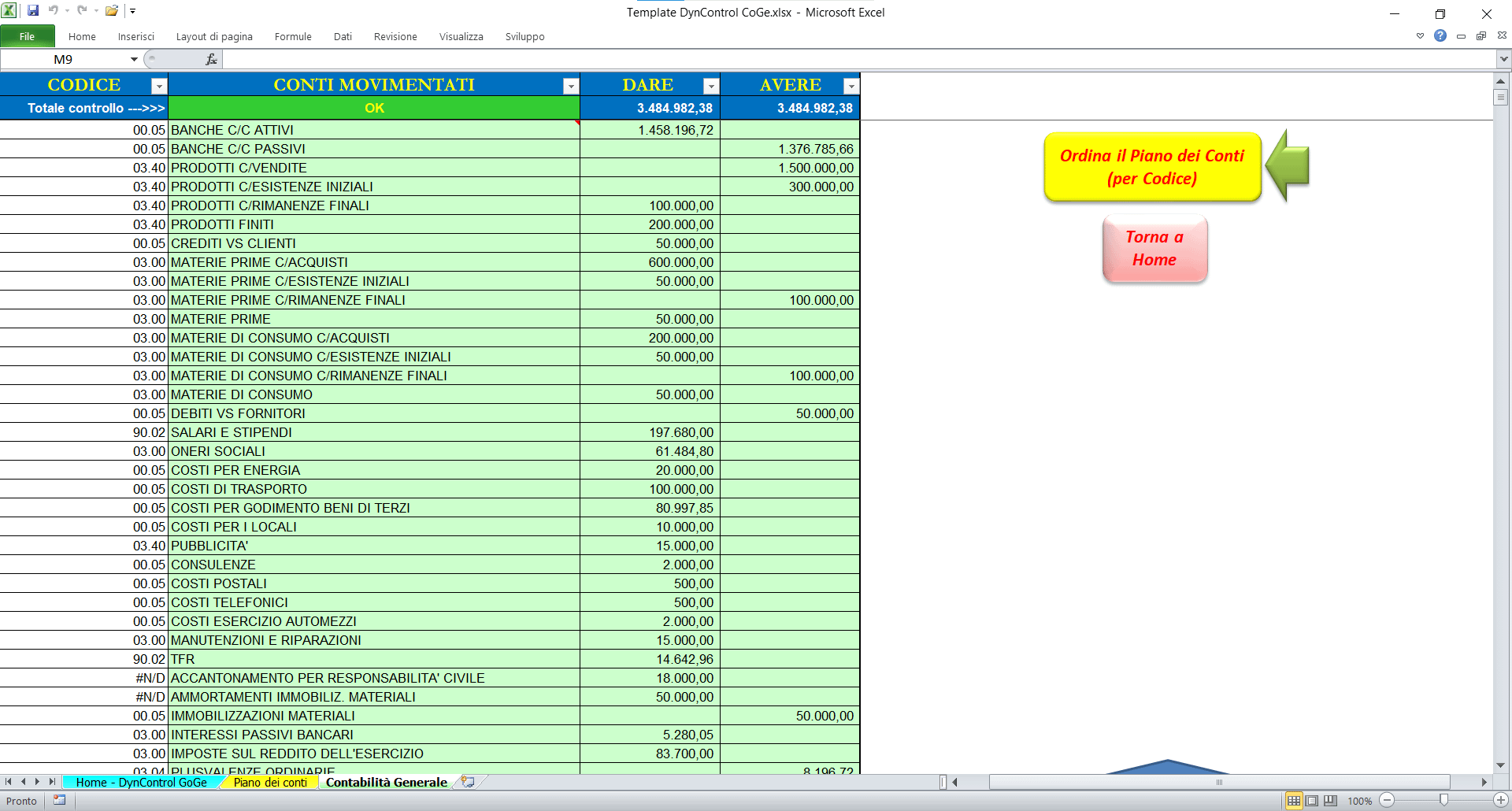Click the zoom in plus button
Viewport: 1512px width, 811px height.
click(1501, 801)
